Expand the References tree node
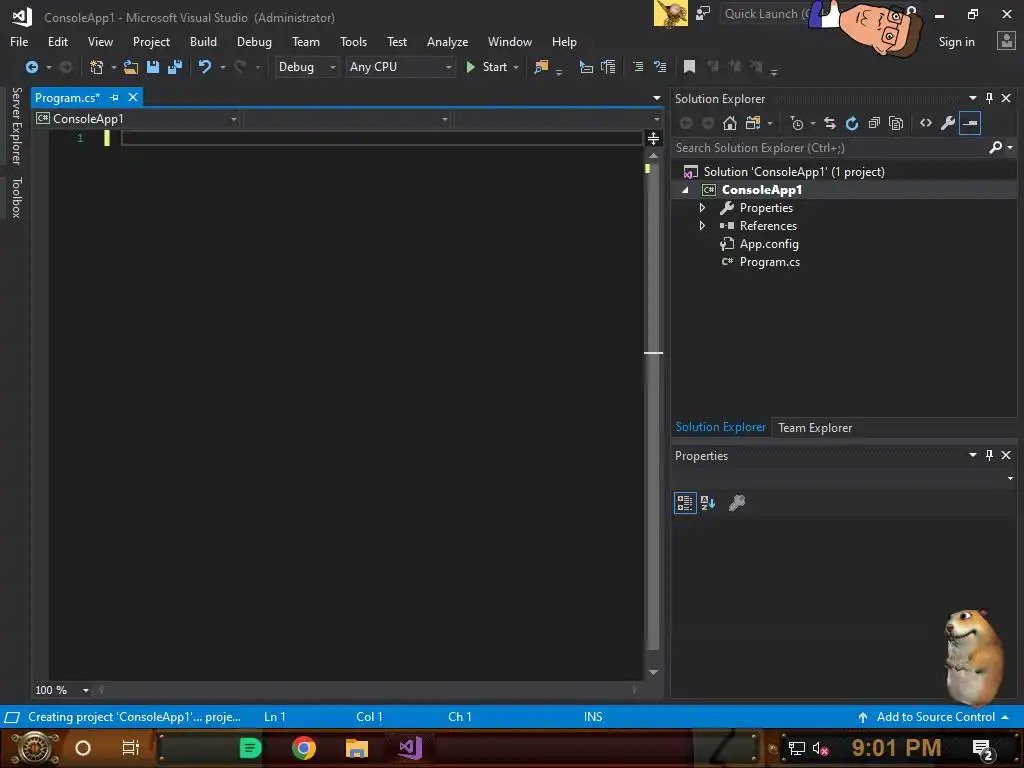This screenshot has height=768, width=1024. point(702,225)
